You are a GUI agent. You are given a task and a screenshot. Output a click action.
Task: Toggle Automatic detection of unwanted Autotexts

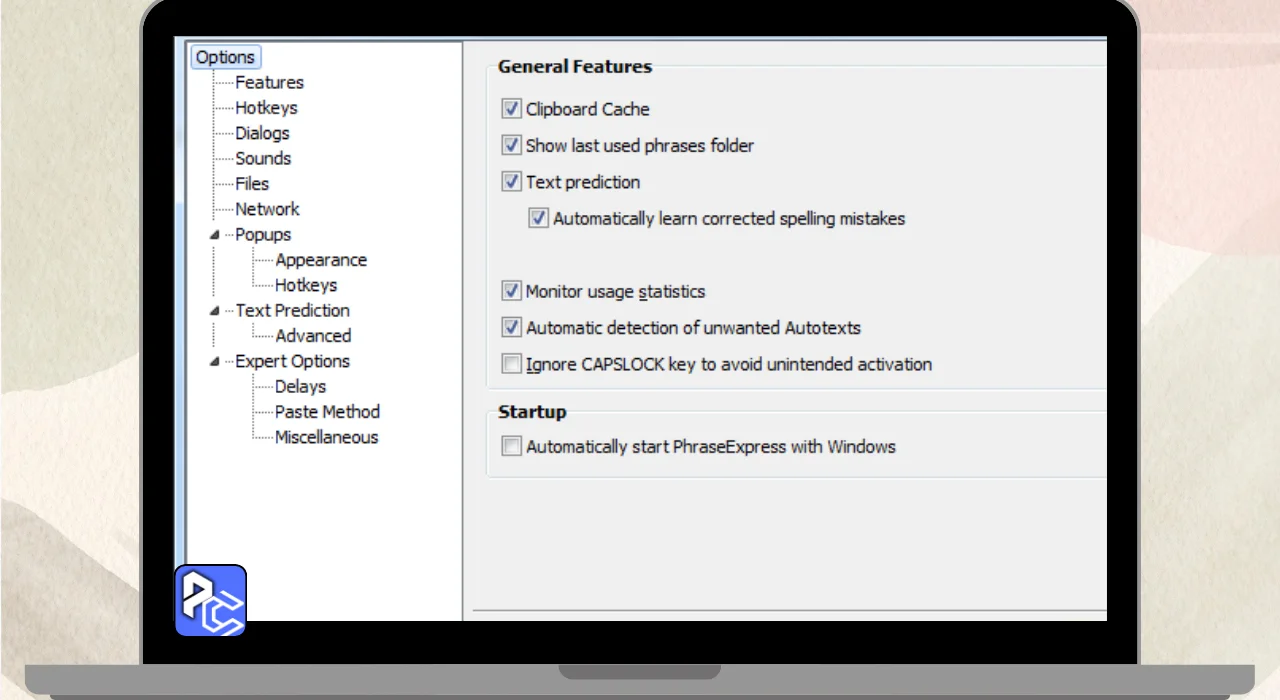point(512,327)
